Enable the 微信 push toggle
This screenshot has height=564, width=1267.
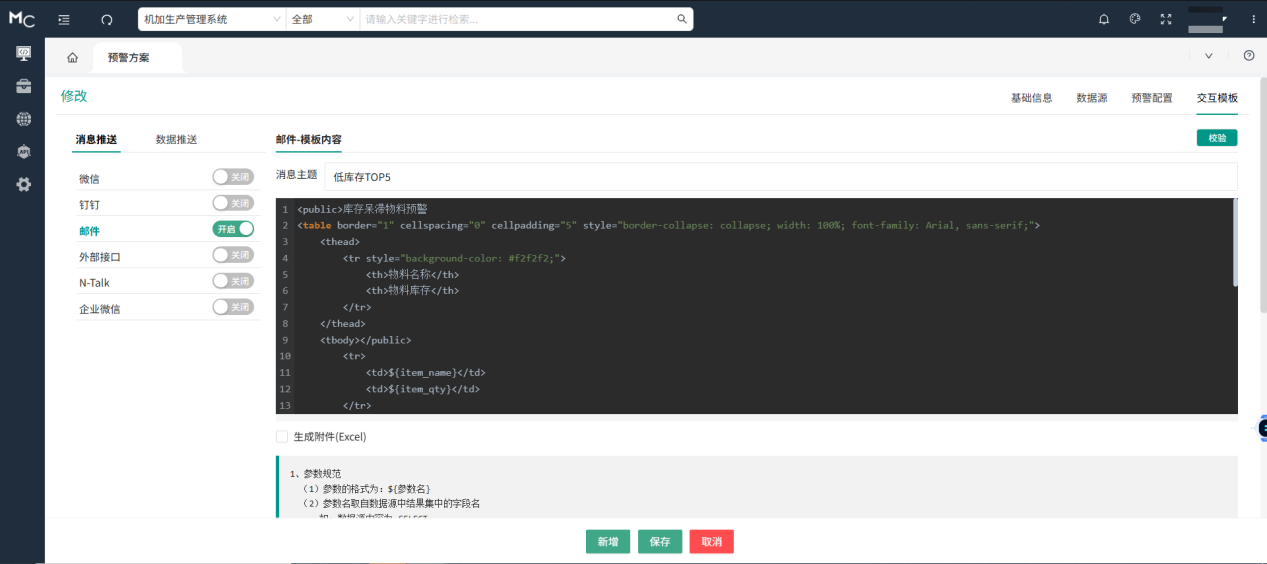click(x=233, y=177)
